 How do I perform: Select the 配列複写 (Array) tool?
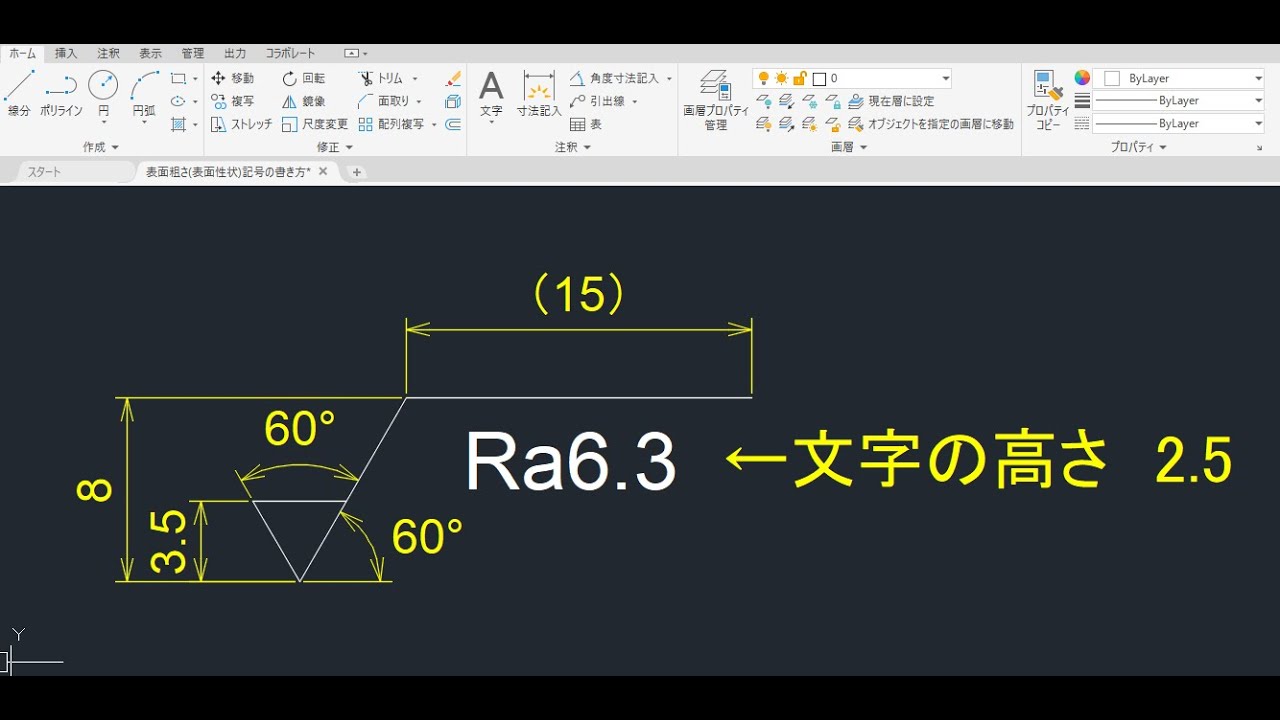(x=391, y=124)
